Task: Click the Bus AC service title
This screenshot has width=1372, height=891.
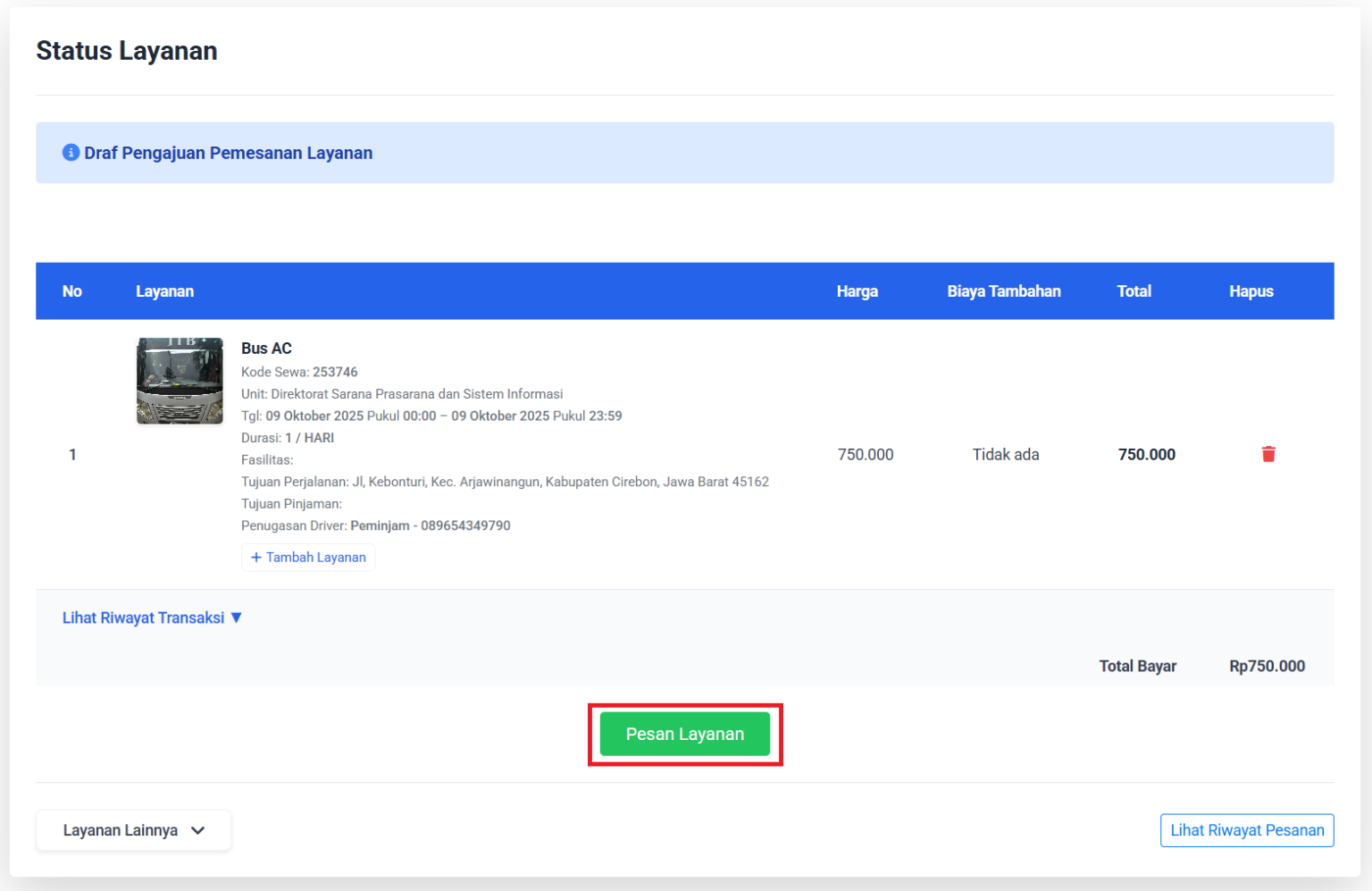Action: (x=266, y=349)
